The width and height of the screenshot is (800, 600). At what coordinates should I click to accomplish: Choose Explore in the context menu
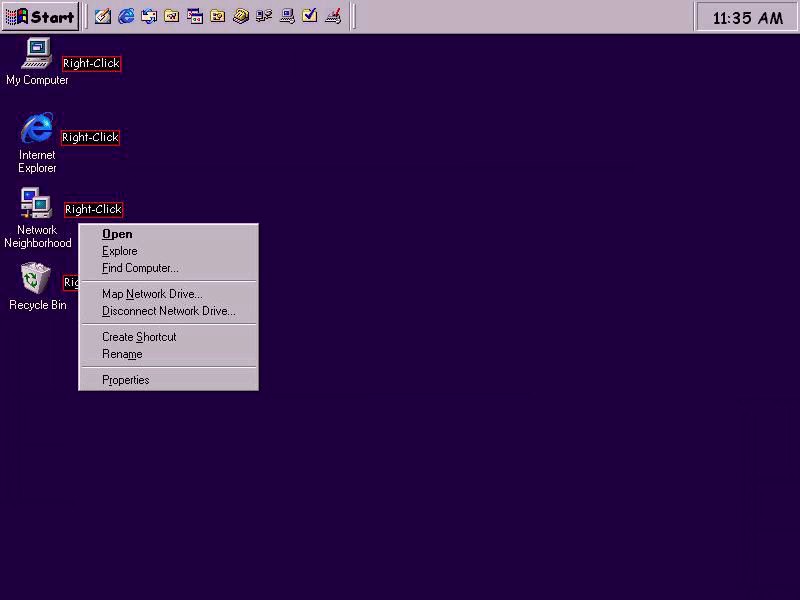pos(168,251)
